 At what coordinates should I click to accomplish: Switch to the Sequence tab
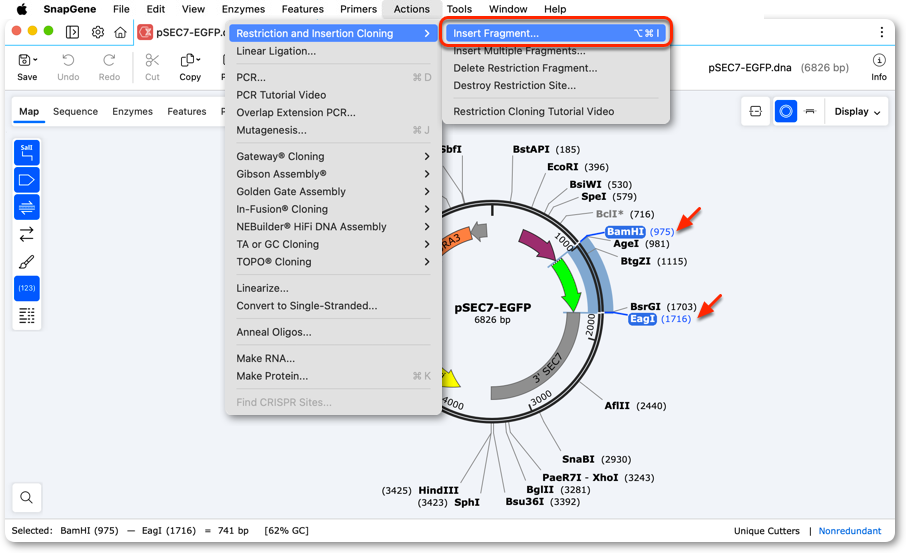pyautogui.click(x=75, y=111)
